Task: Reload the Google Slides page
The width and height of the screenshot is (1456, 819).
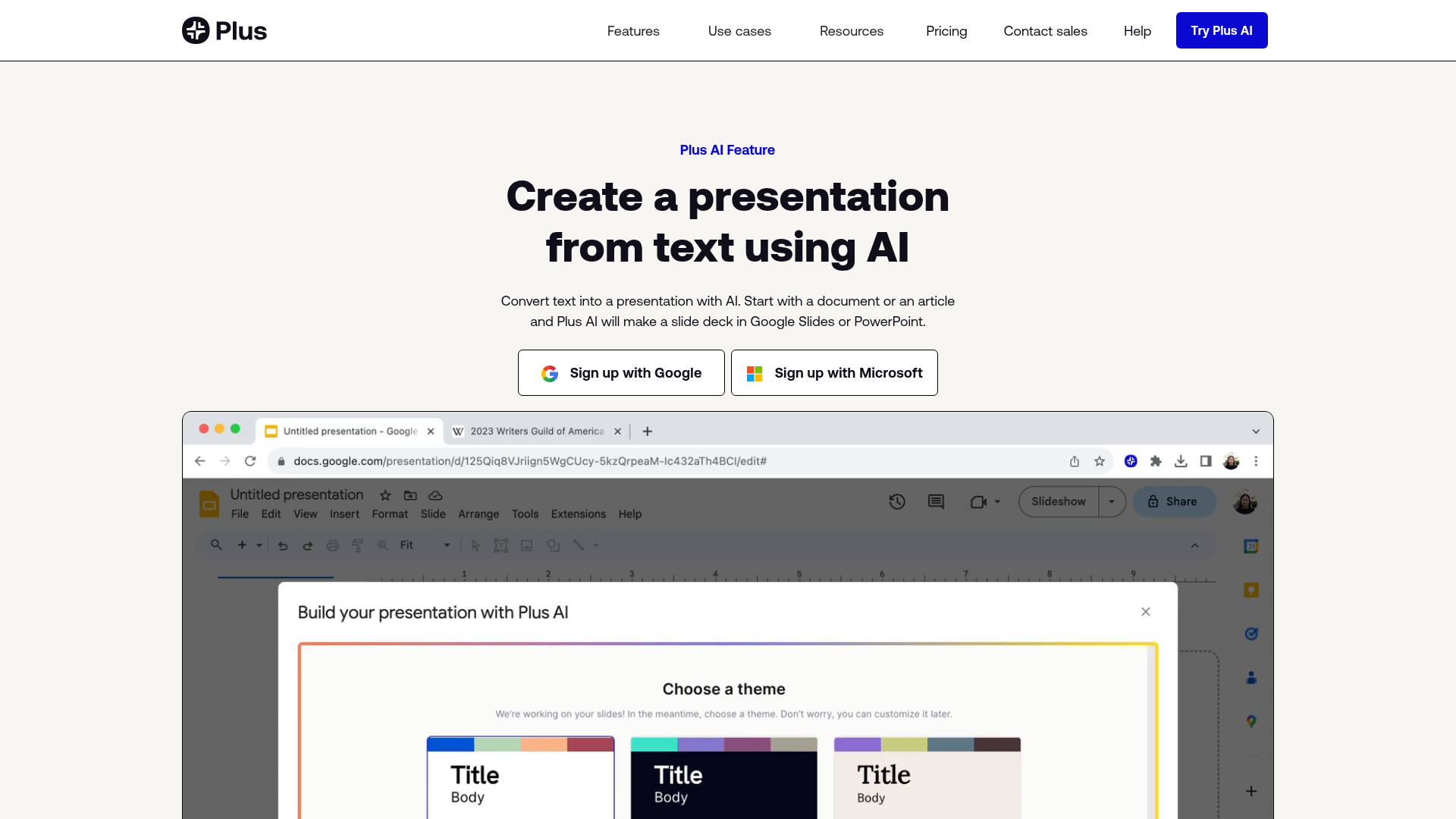Action: (x=250, y=461)
